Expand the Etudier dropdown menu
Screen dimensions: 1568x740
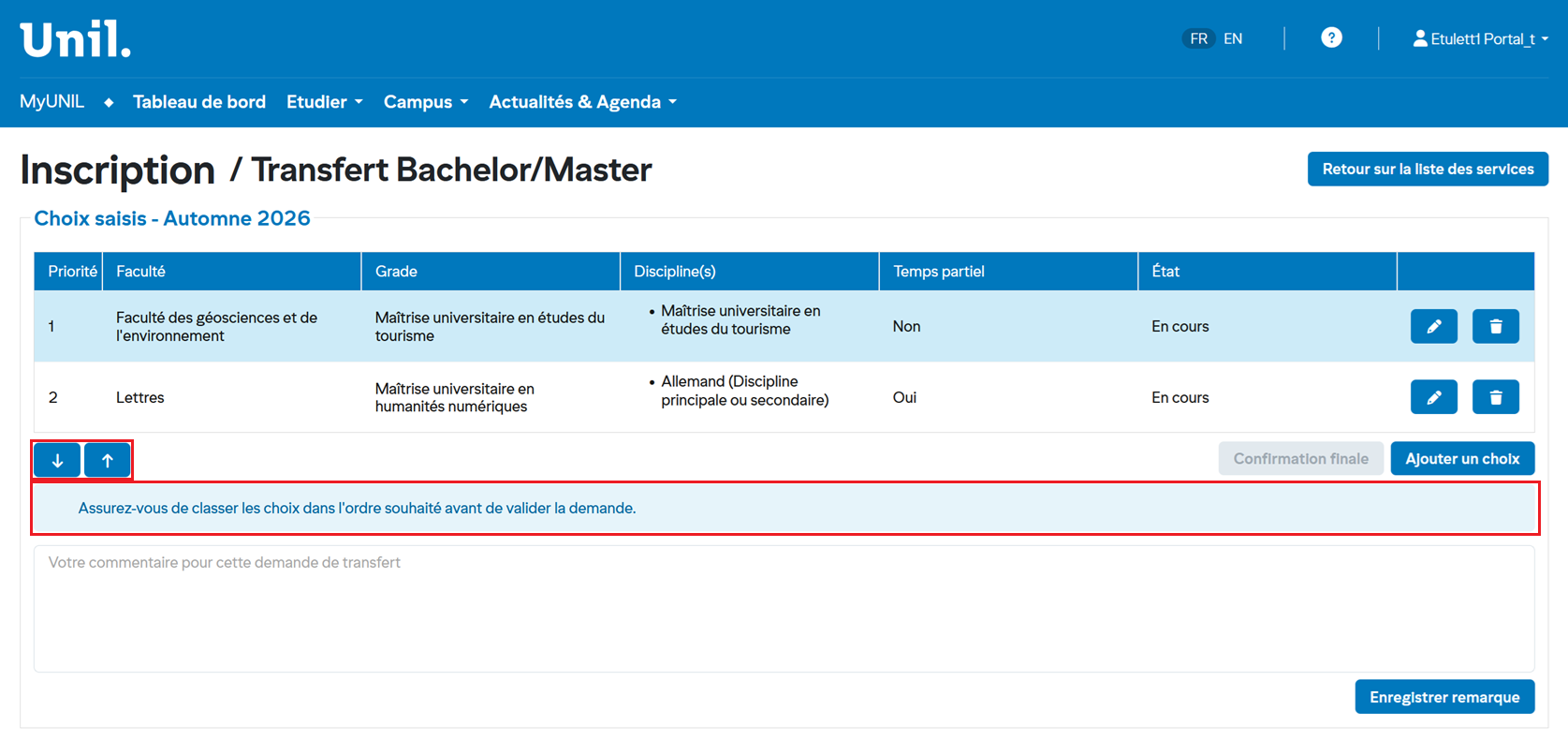pyautogui.click(x=324, y=101)
